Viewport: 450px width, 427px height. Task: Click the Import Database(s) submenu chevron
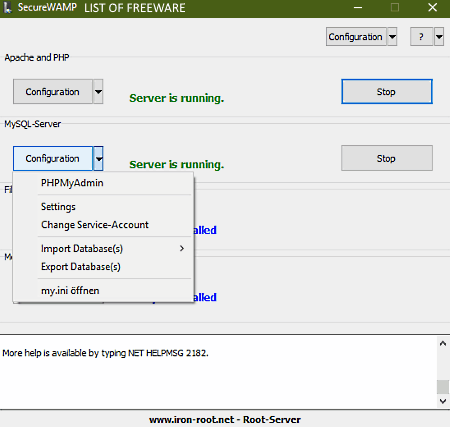pos(182,248)
